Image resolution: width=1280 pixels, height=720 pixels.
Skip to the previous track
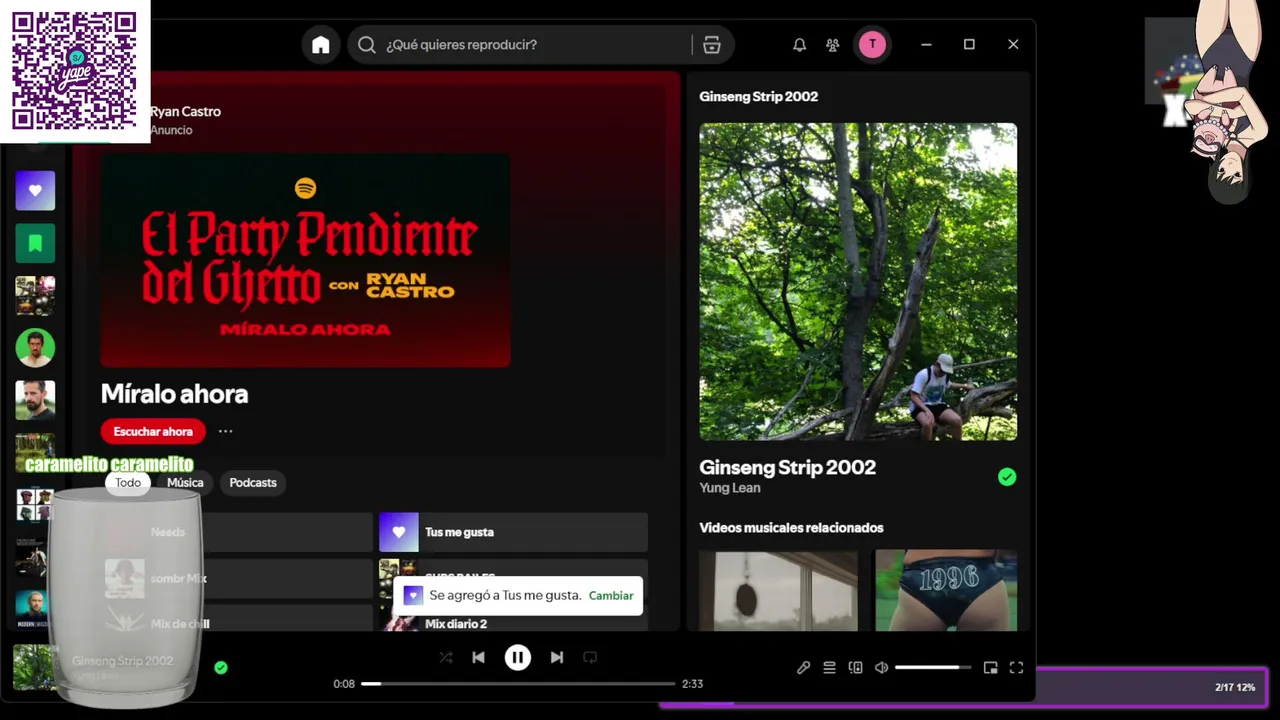478,658
